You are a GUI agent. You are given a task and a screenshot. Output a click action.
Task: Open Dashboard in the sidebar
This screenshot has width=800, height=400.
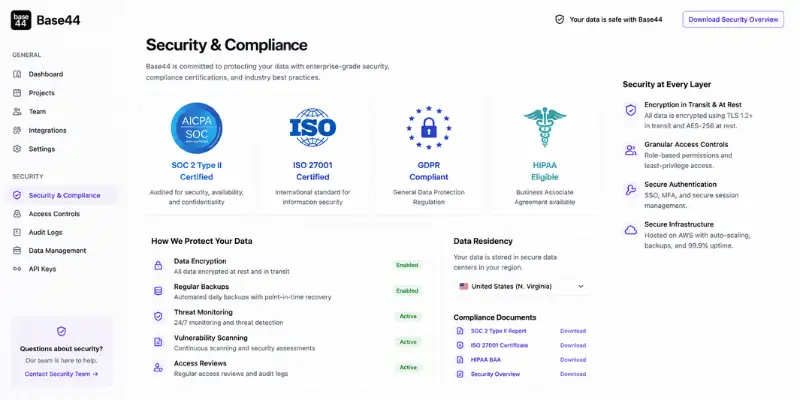point(46,74)
